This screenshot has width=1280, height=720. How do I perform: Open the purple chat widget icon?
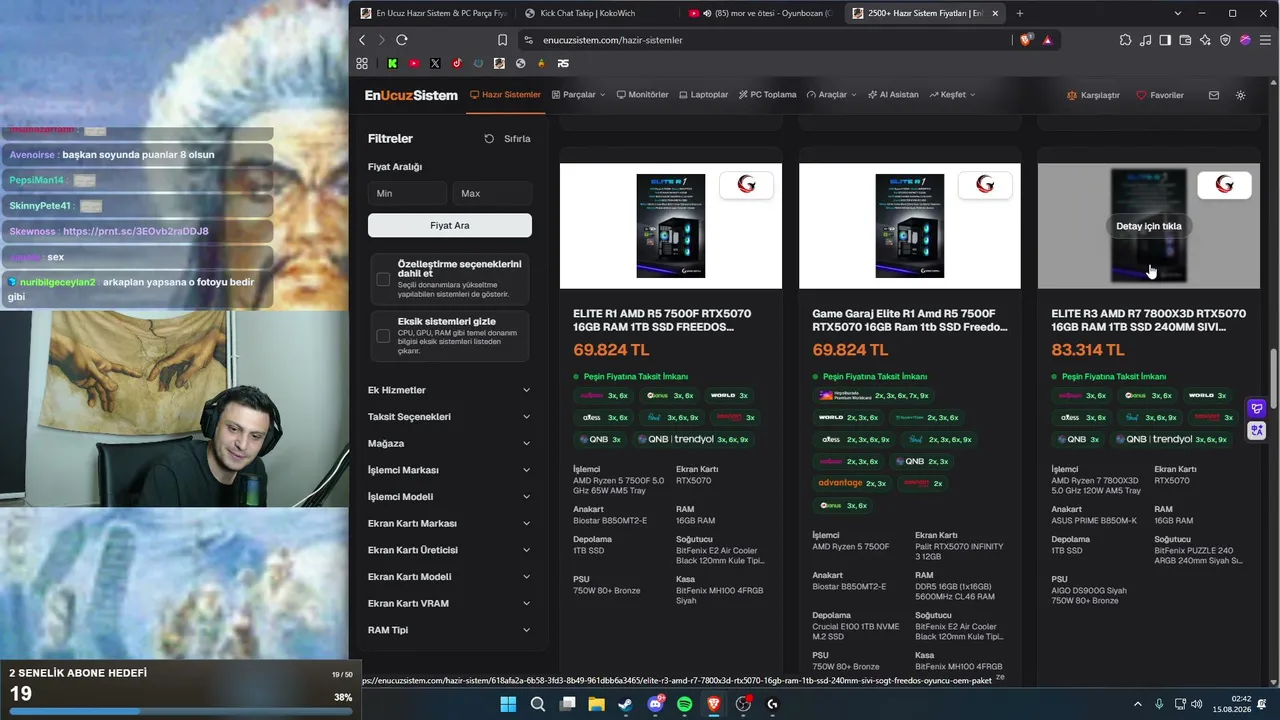click(1257, 408)
